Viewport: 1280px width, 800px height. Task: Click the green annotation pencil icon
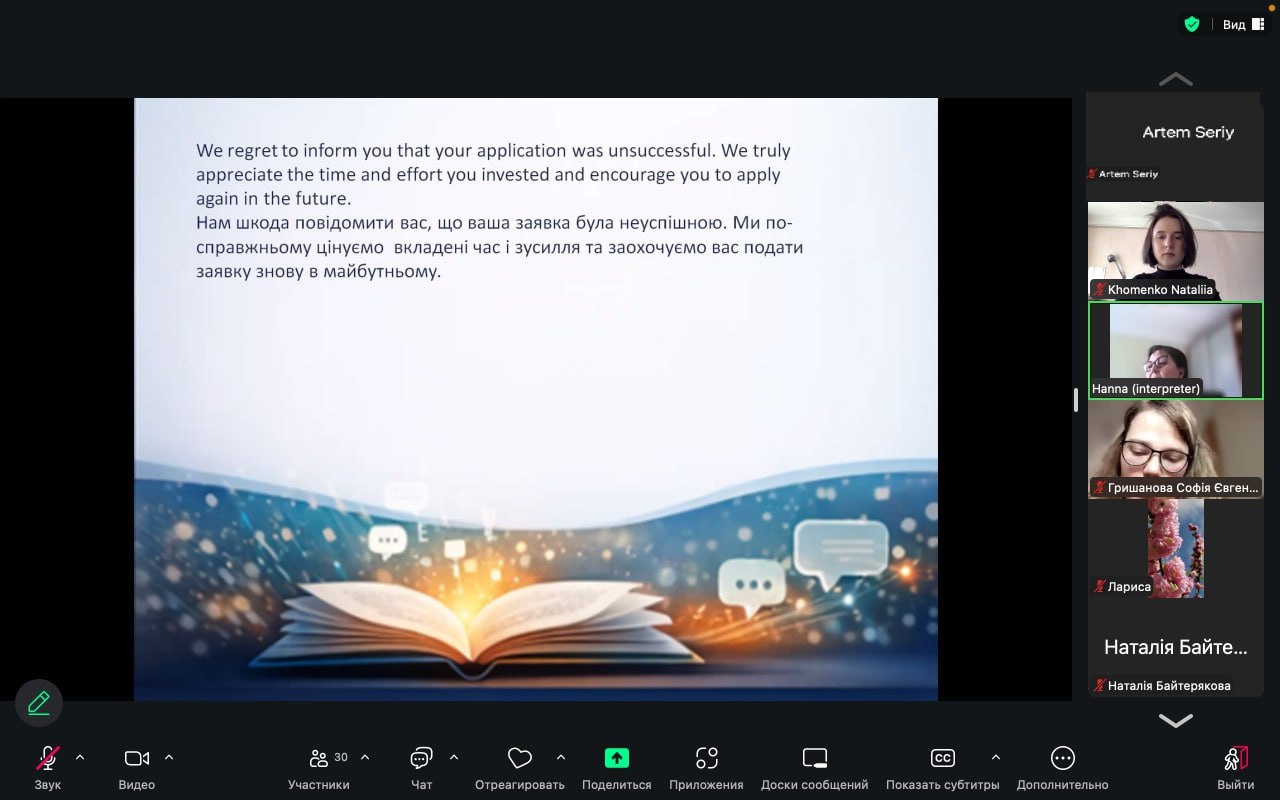pyautogui.click(x=39, y=703)
